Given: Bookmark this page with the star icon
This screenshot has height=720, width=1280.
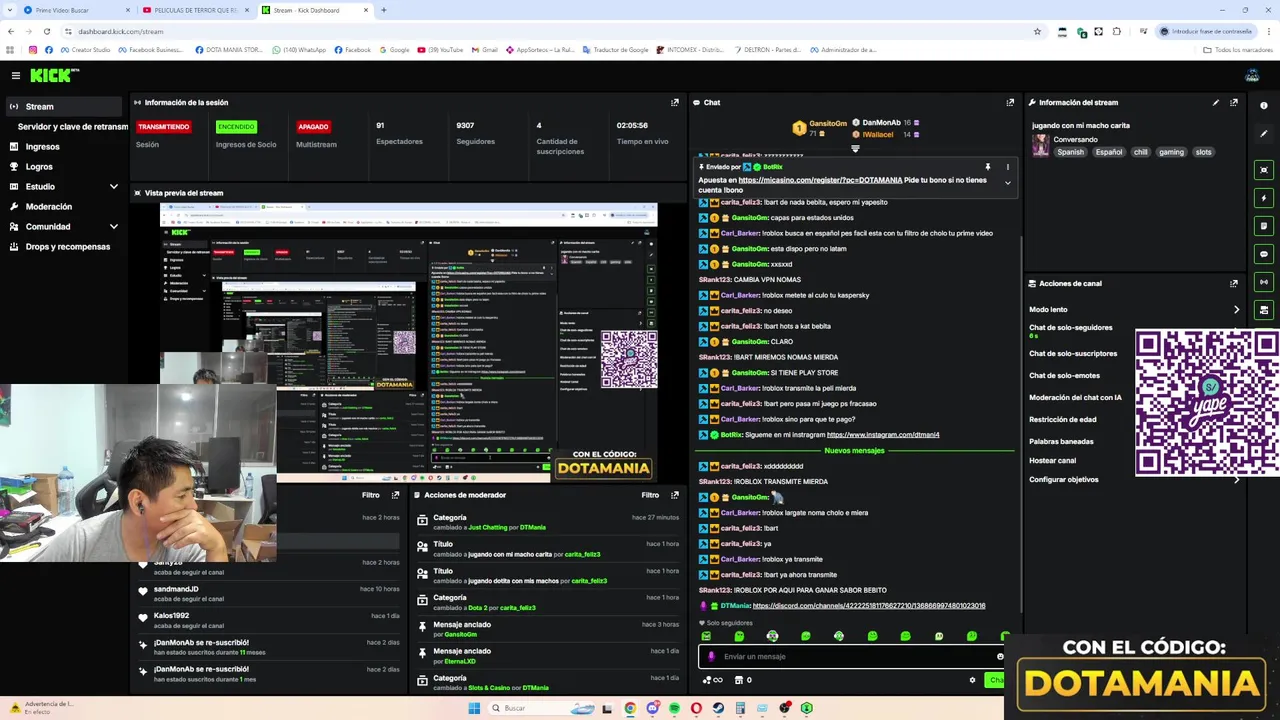Looking at the screenshot, I should [x=1037, y=31].
